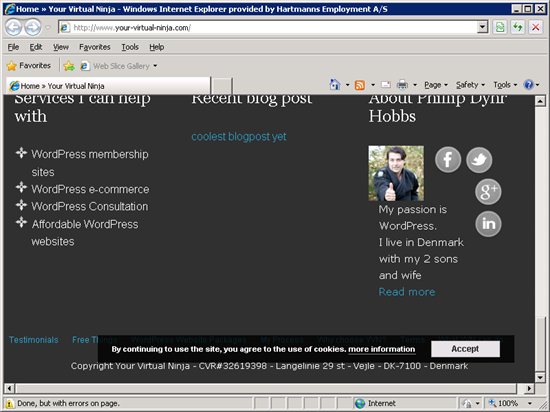Image resolution: width=550 pixels, height=412 pixels.
Task: Expand Web Slice Gallery dropdown arrow
Action: (x=155, y=66)
